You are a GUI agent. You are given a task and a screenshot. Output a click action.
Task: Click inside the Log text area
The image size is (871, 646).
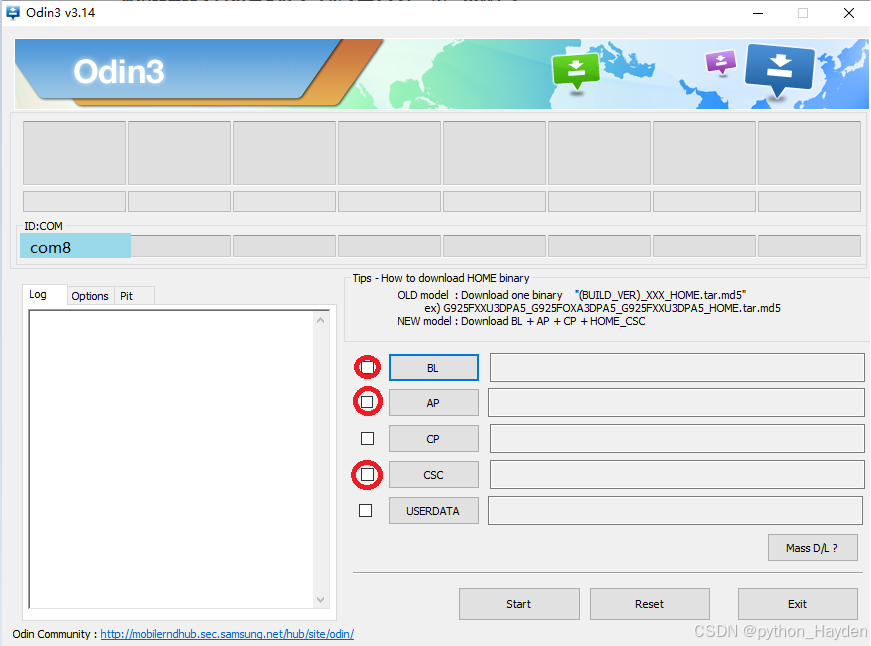(172, 459)
